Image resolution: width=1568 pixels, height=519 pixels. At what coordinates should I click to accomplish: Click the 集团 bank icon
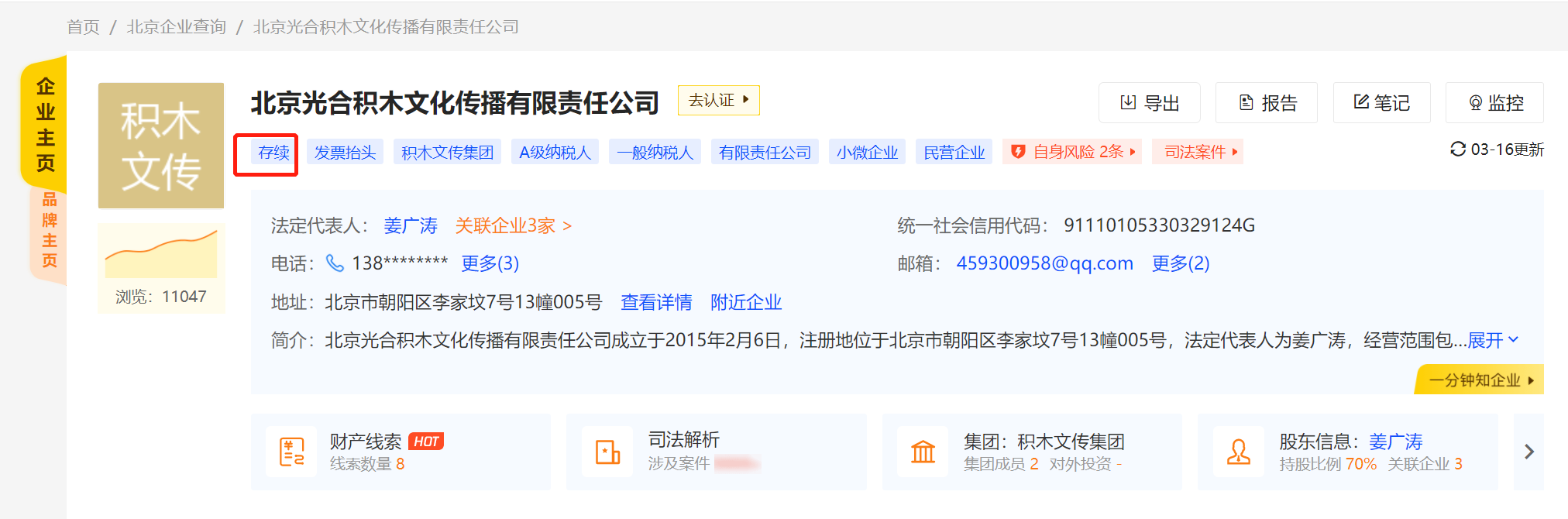(x=923, y=452)
